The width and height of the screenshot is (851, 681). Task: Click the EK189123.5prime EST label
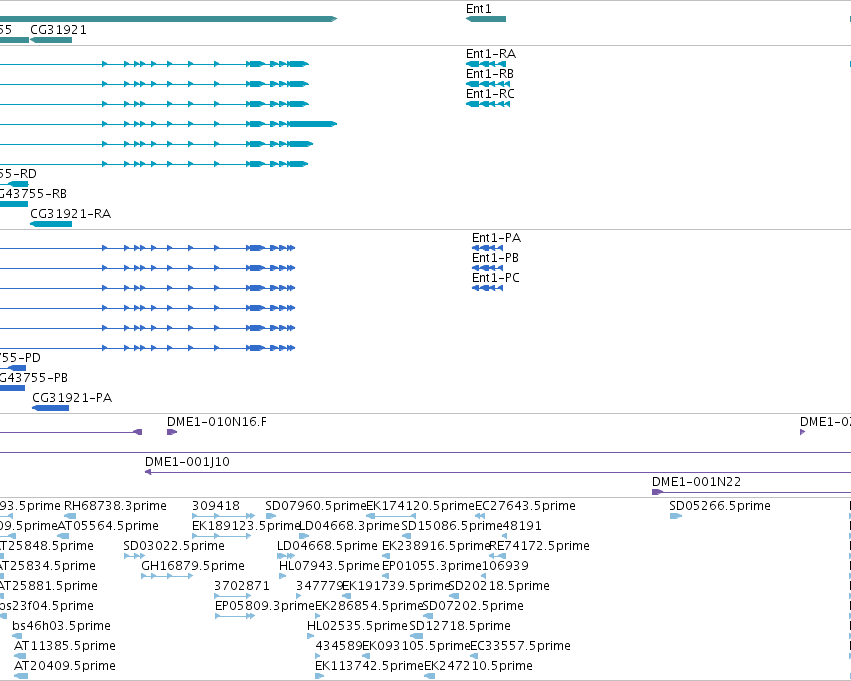(x=246, y=526)
